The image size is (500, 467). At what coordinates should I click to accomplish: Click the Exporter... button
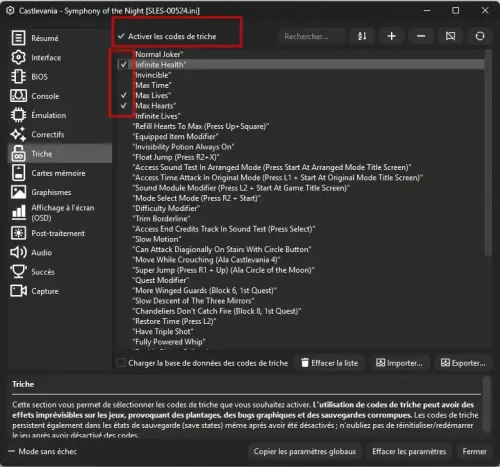[x=463, y=363]
